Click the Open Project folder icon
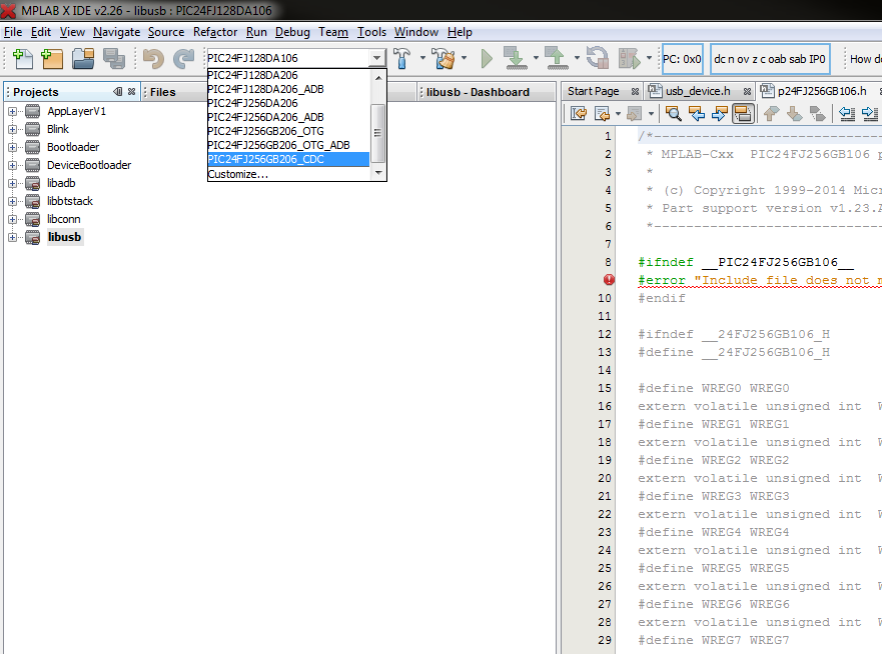 click(x=82, y=59)
